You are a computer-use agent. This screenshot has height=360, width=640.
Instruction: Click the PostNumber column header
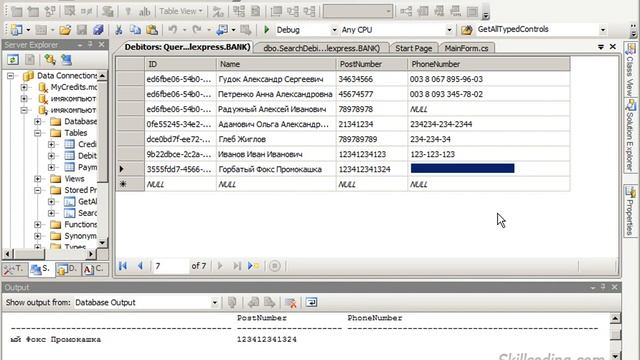[371, 64]
